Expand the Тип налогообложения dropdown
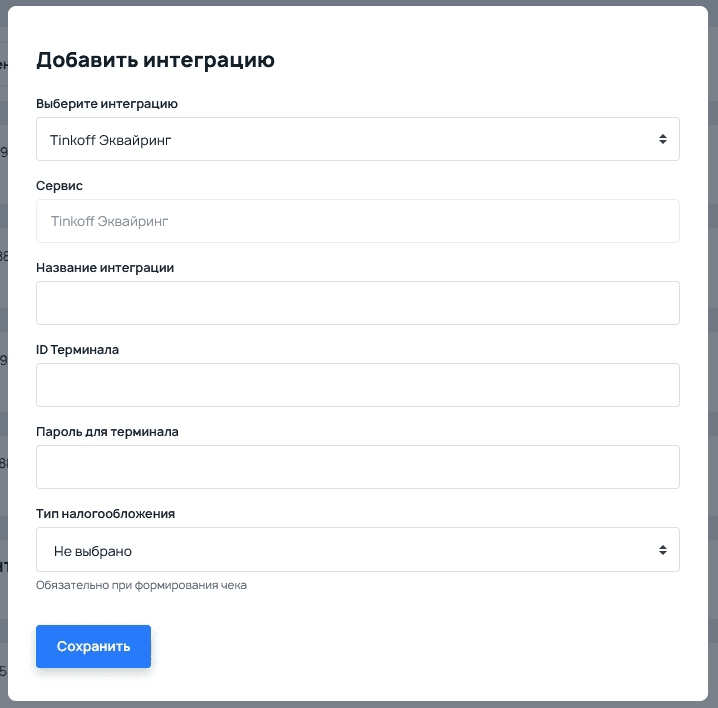This screenshot has width=718, height=708. click(x=357, y=550)
